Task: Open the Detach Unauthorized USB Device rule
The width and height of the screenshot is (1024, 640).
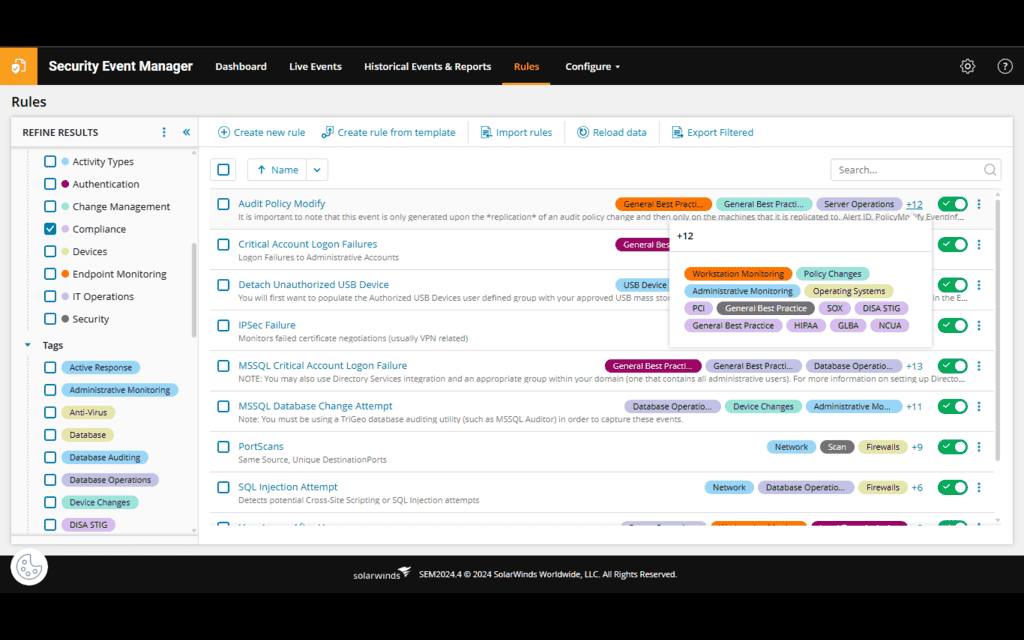Action: pyautogui.click(x=313, y=285)
